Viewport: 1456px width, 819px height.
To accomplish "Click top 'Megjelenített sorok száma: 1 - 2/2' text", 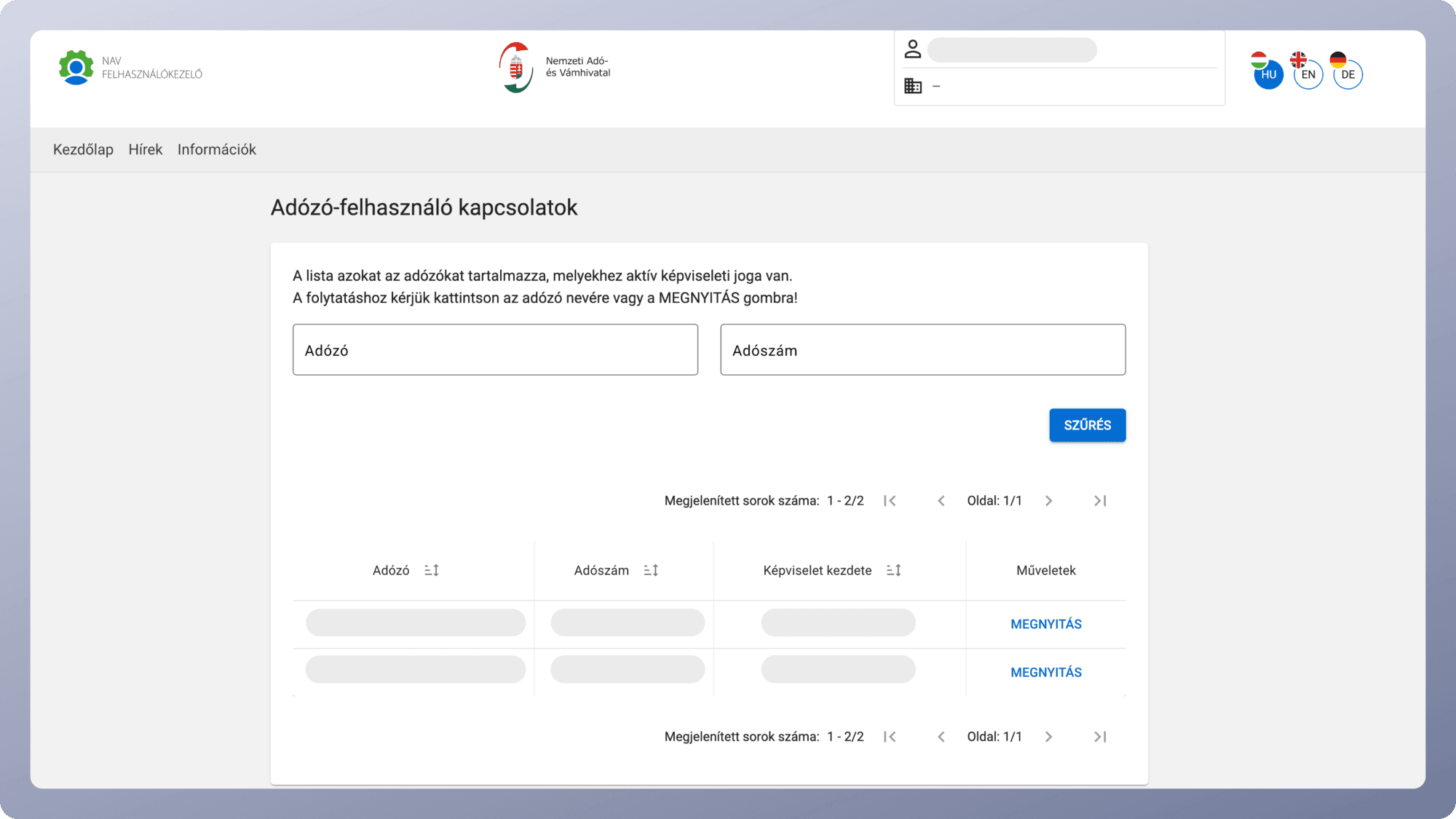I will pyautogui.click(x=764, y=501).
